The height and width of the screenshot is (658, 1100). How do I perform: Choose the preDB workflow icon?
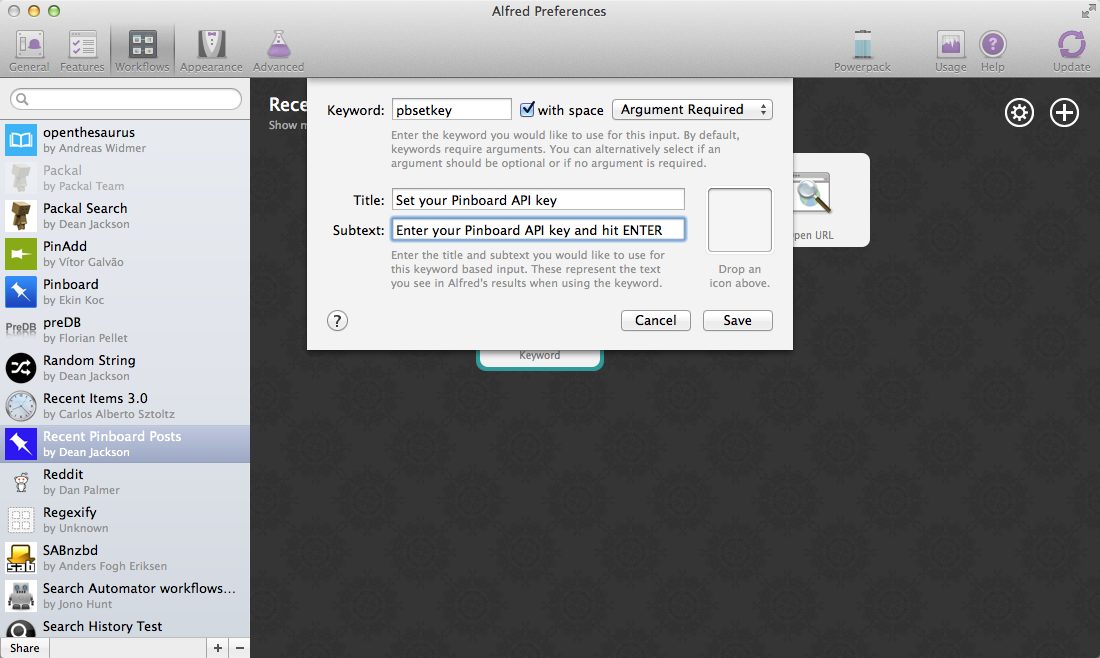click(20, 328)
